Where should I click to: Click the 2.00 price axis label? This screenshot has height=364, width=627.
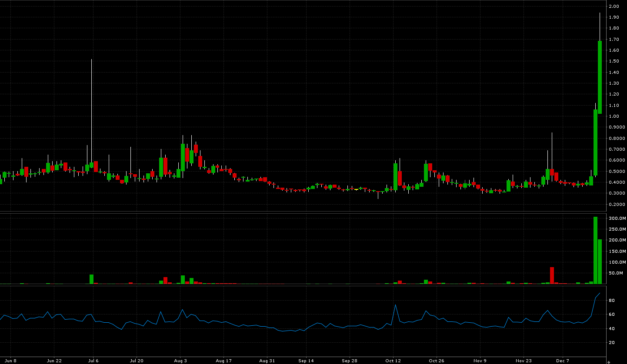pos(614,6)
